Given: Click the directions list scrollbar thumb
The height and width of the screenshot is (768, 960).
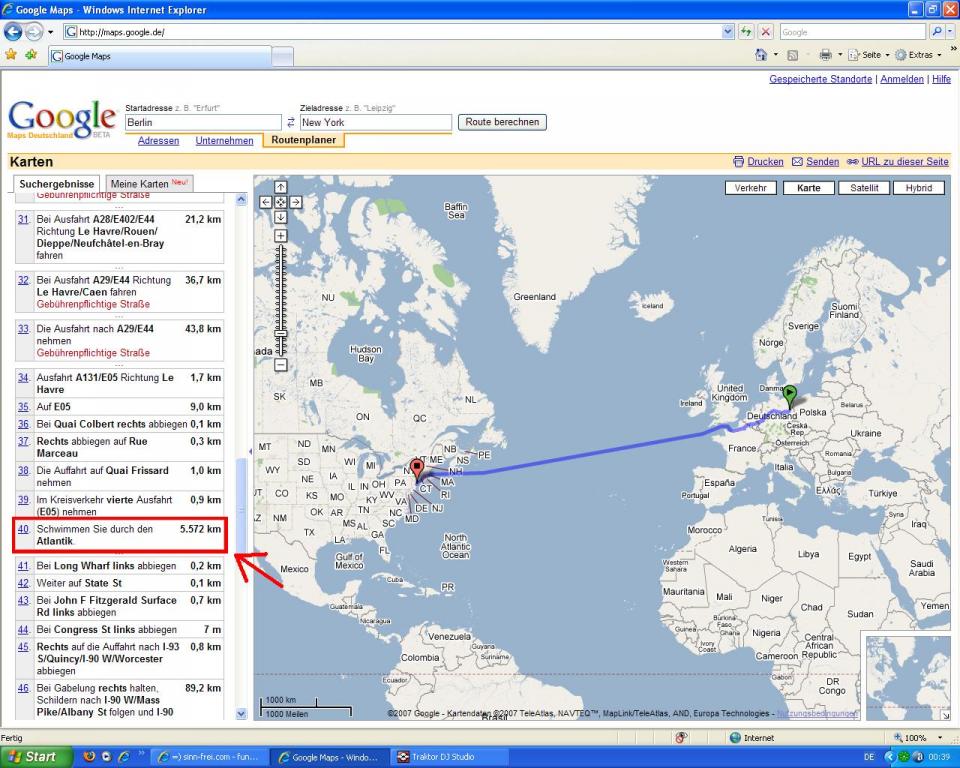Looking at the screenshot, I should point(241,506).
